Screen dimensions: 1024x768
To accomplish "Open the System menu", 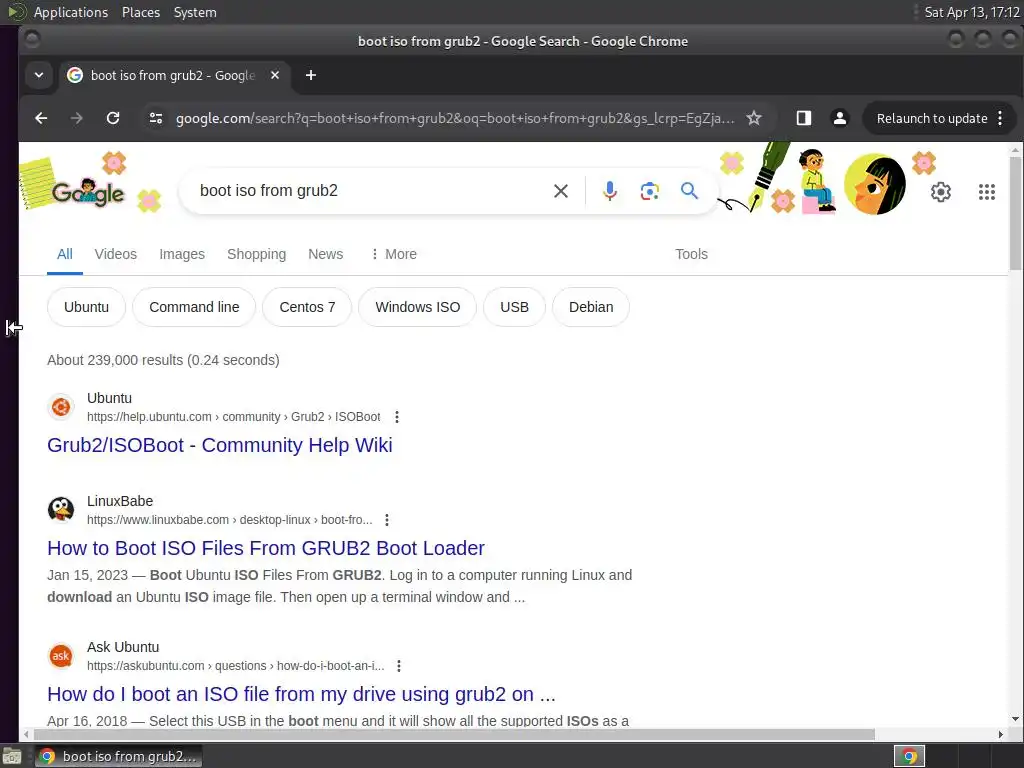I will click(x=195, y=12).
